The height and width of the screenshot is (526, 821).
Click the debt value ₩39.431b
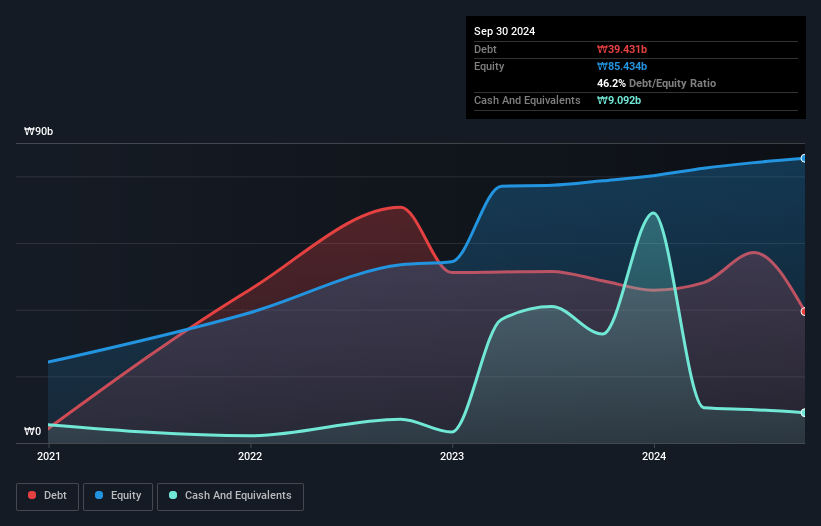pyautogui.click(x=622, y=49)
